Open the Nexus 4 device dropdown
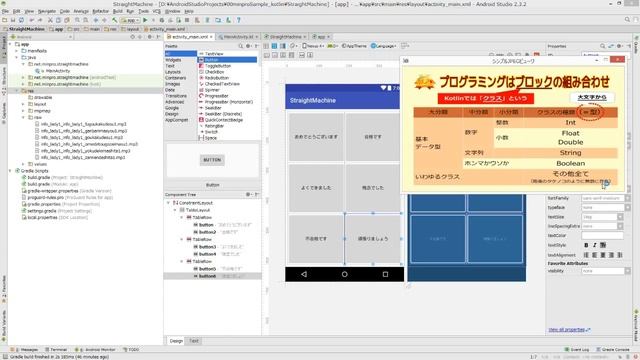640x360 pixels. 313,46
